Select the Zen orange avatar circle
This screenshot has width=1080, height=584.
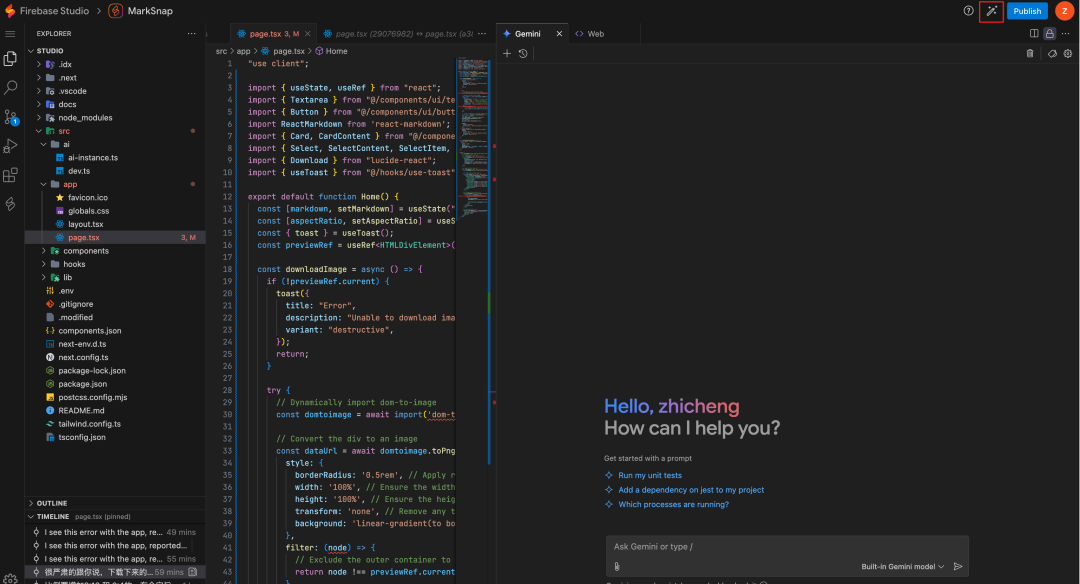(x=1064, y=11)
